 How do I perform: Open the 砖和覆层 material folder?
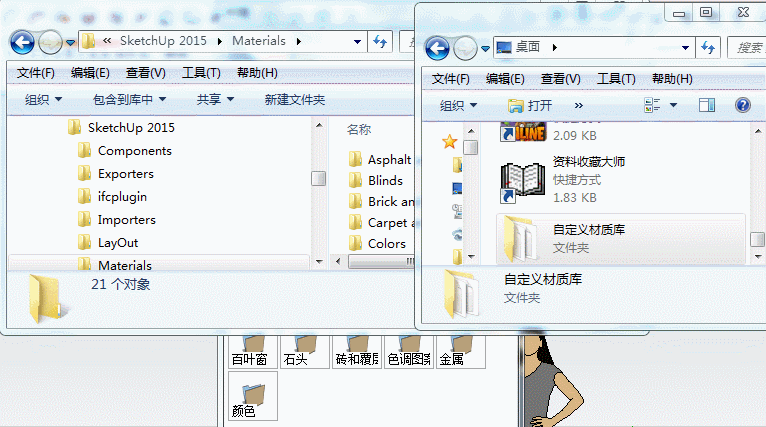(357, 352)
